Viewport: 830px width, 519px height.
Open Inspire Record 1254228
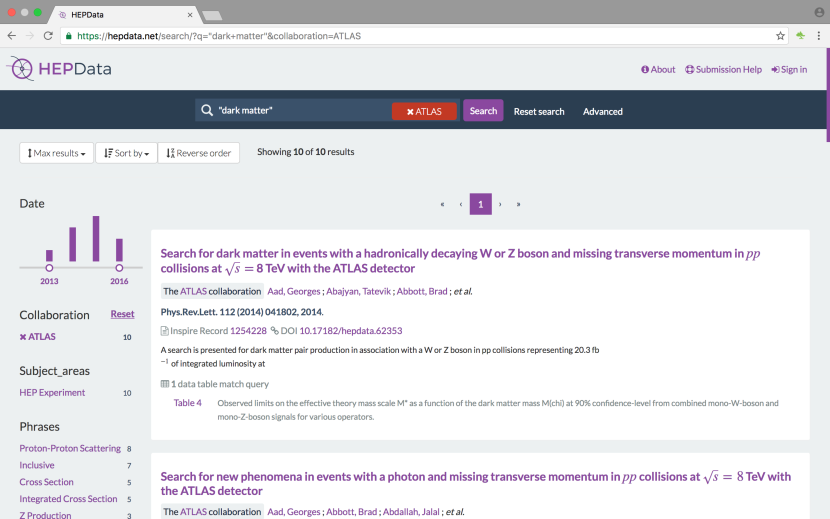coord(248,331)
